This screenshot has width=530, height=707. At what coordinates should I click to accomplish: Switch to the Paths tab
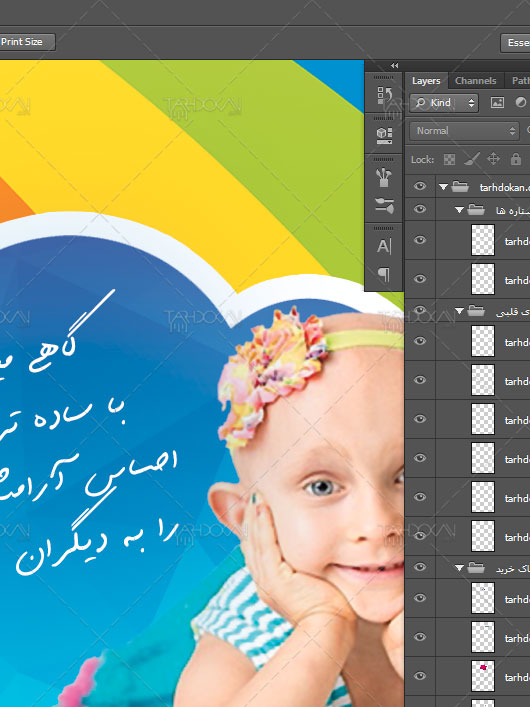click(x=520, y=81)
